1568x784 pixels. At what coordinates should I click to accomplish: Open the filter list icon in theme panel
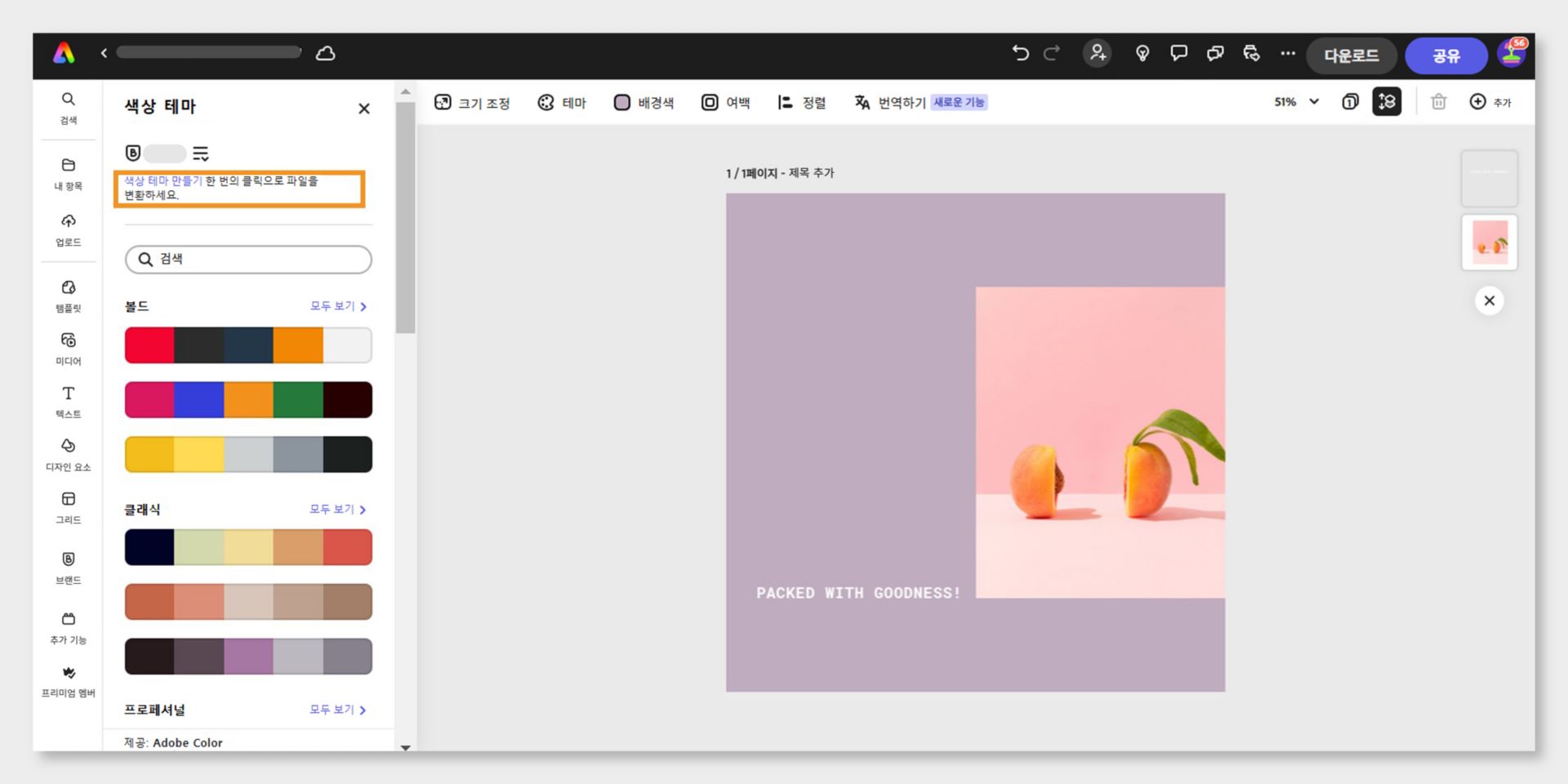(201, 153)
